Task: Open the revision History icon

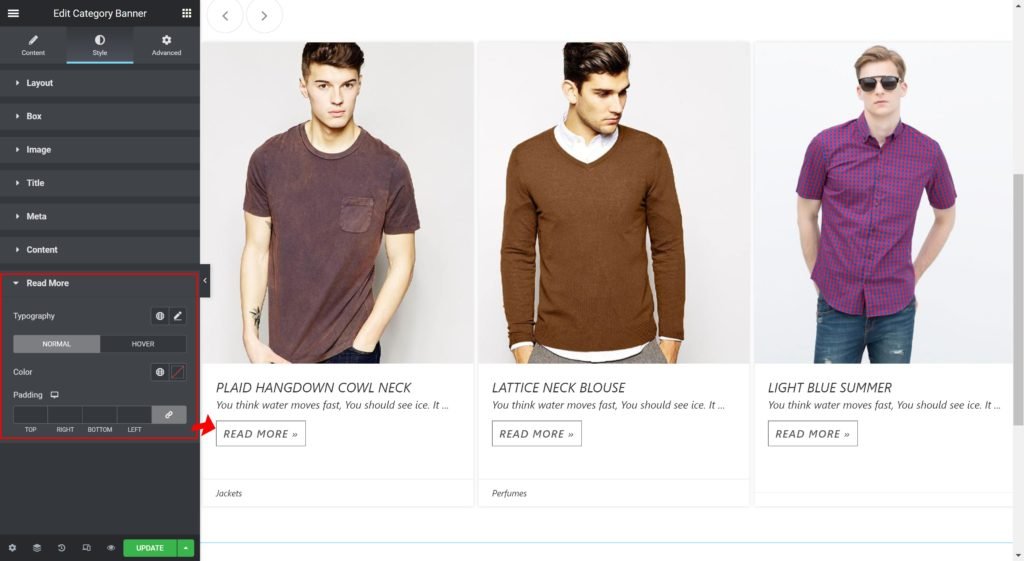Action: tap(62, 548)
